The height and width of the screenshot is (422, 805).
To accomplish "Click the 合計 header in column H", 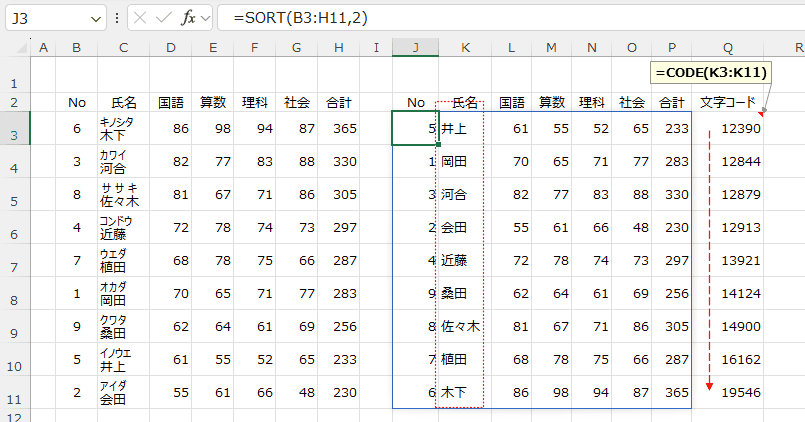I will click(338, 102).
